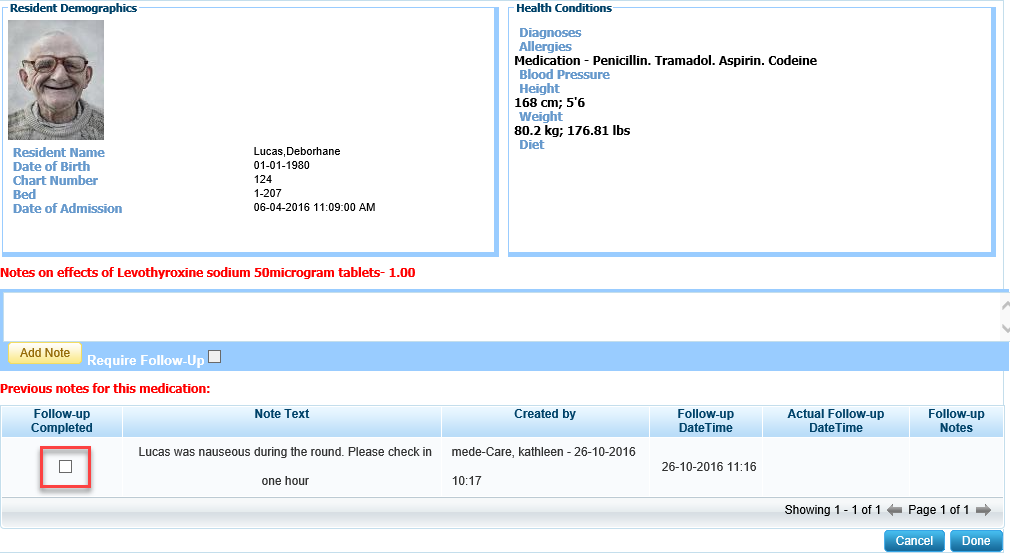Click the Diet heading in Health Conditions
Viewport: 1010px width, 556px height.
pyautogui.click(x=532, y=145)
